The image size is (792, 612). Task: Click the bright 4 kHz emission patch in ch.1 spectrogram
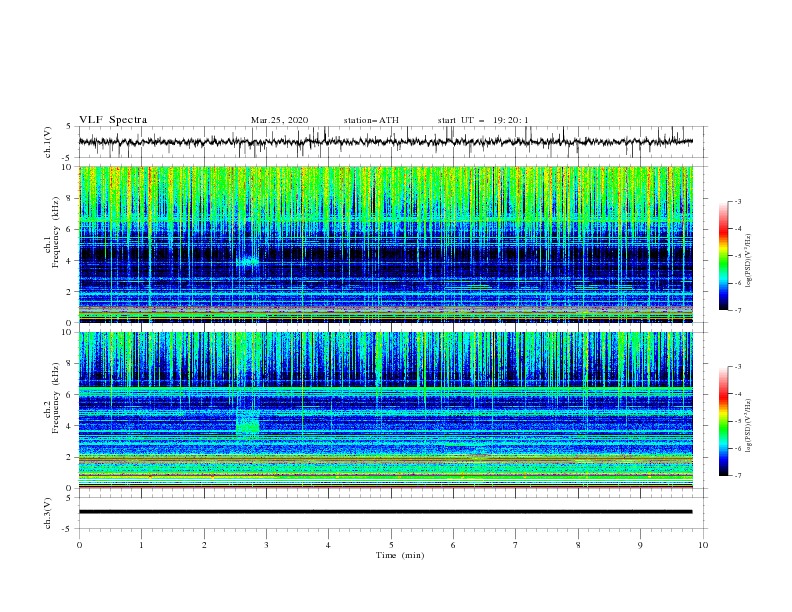click(248, 262)
